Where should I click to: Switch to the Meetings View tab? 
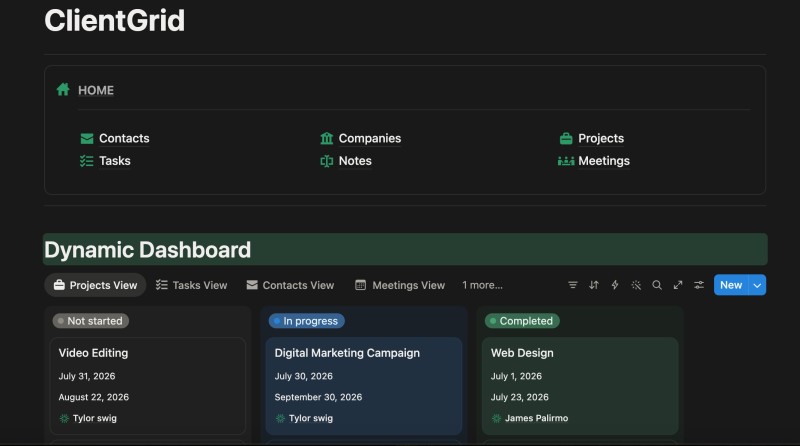[x=399, y=285]
